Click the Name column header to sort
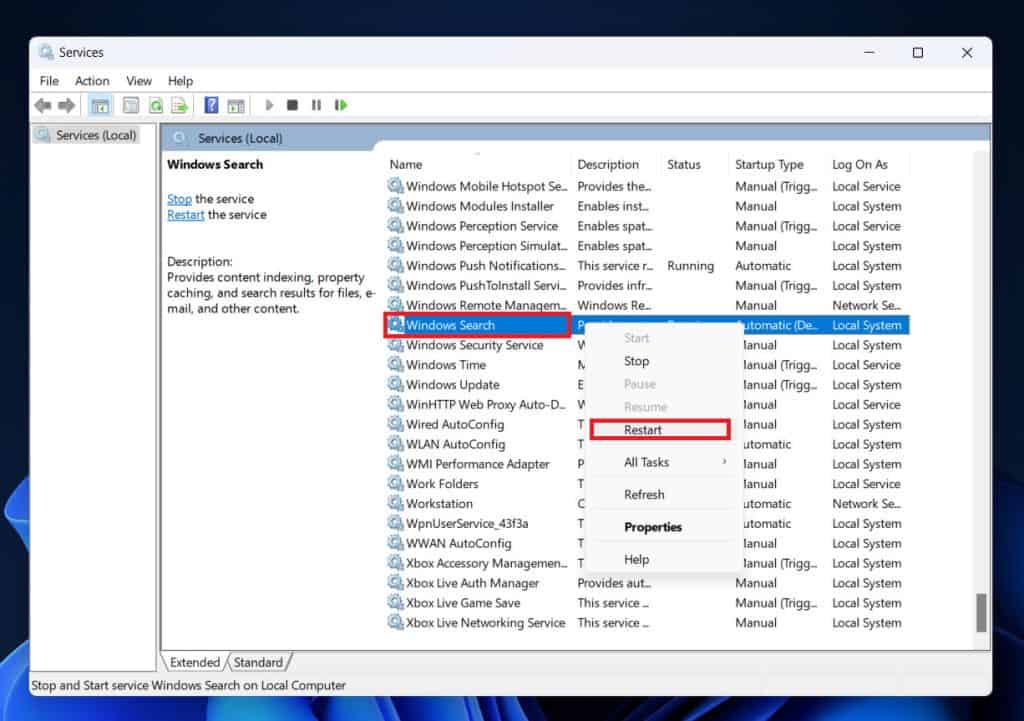 (x=404, y=164)
